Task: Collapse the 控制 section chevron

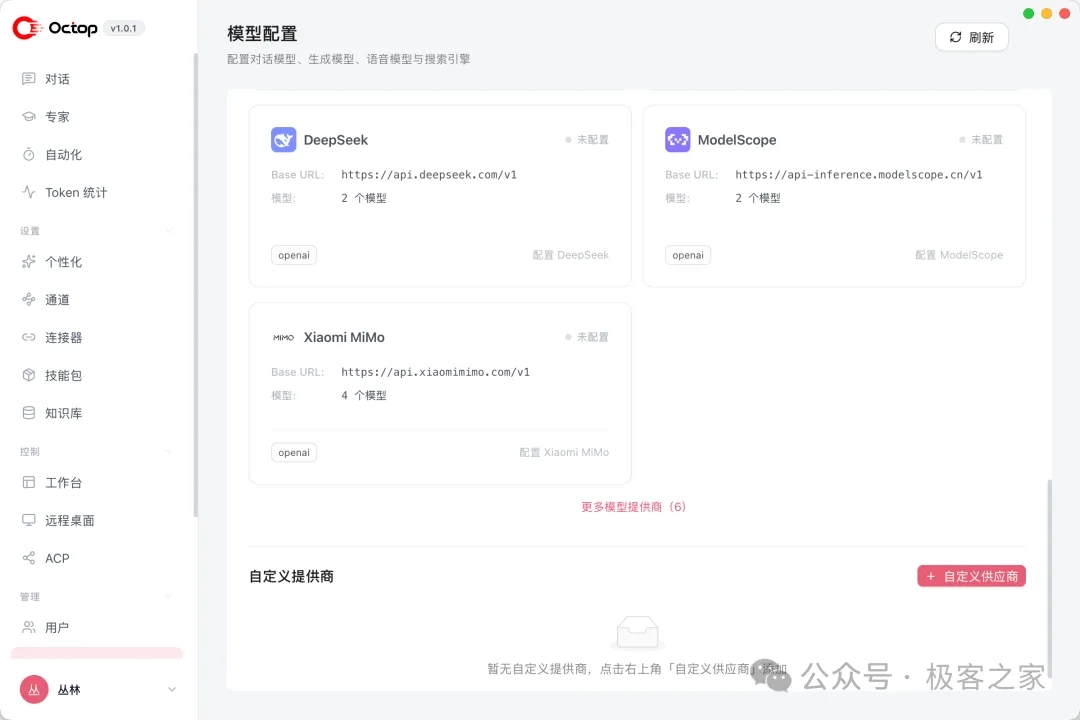Action: (169, 451)
